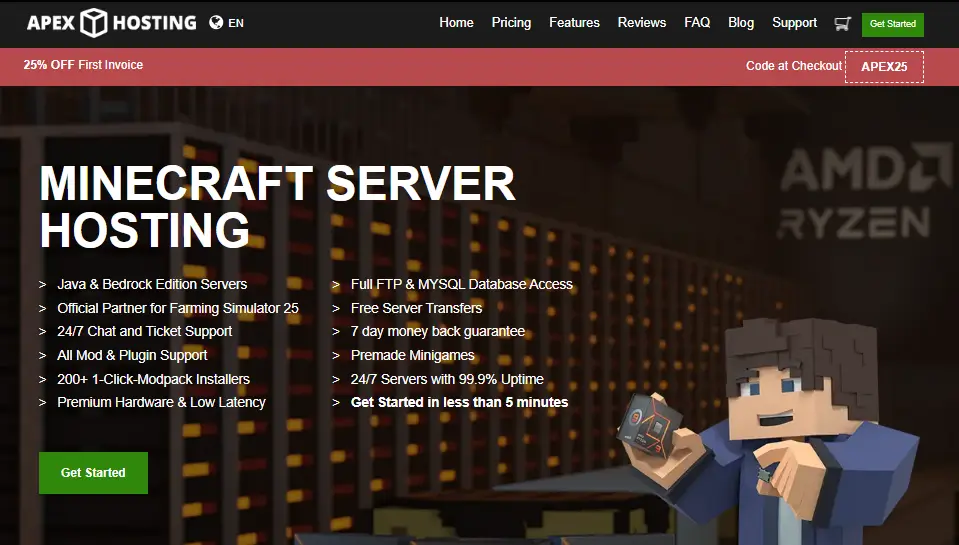Click the Minecraft Server Hosting headline
959x545 pixels.
point(277,206)
